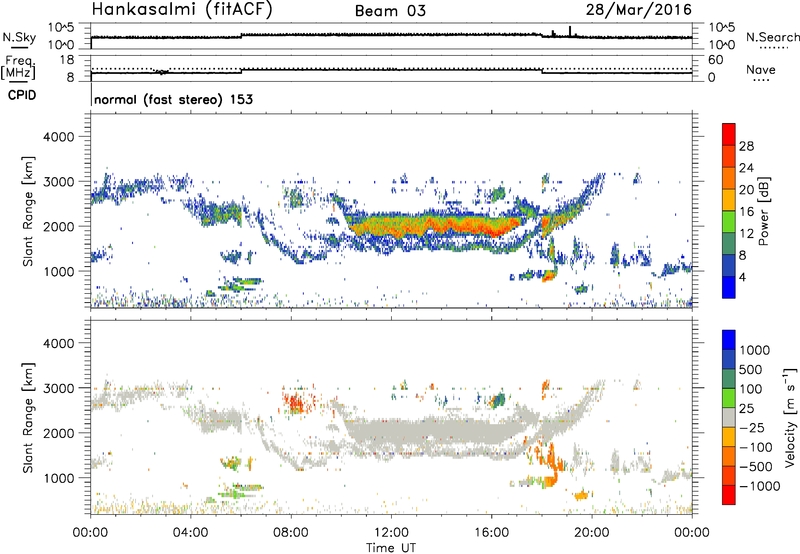
Task: Select the 'N.Sky' legend label
Action: pos(19,37)
